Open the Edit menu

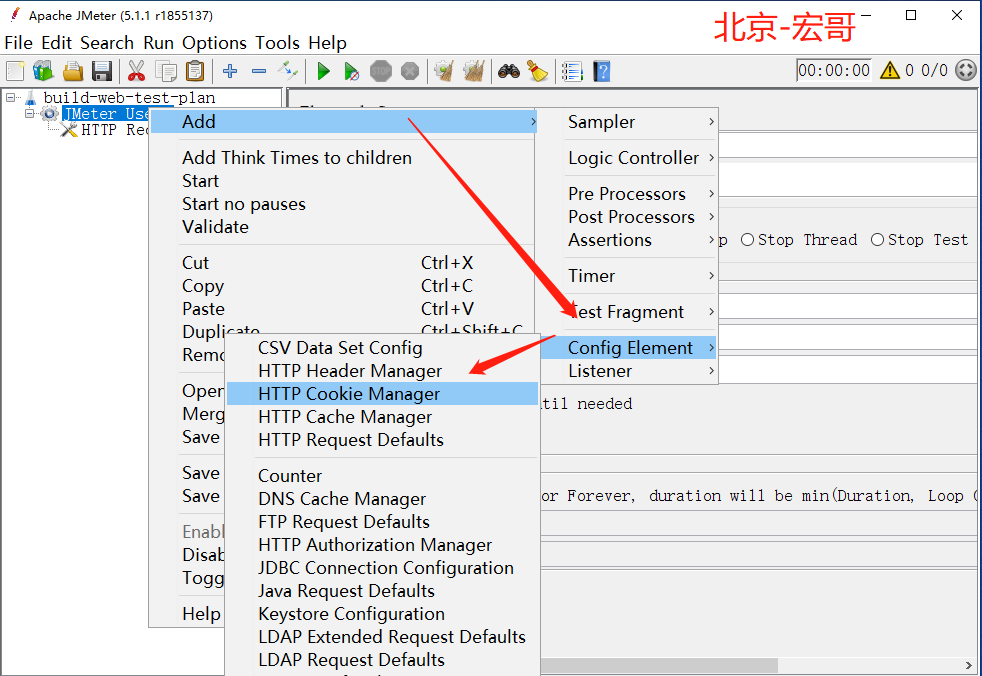click(x=56, y=43)
